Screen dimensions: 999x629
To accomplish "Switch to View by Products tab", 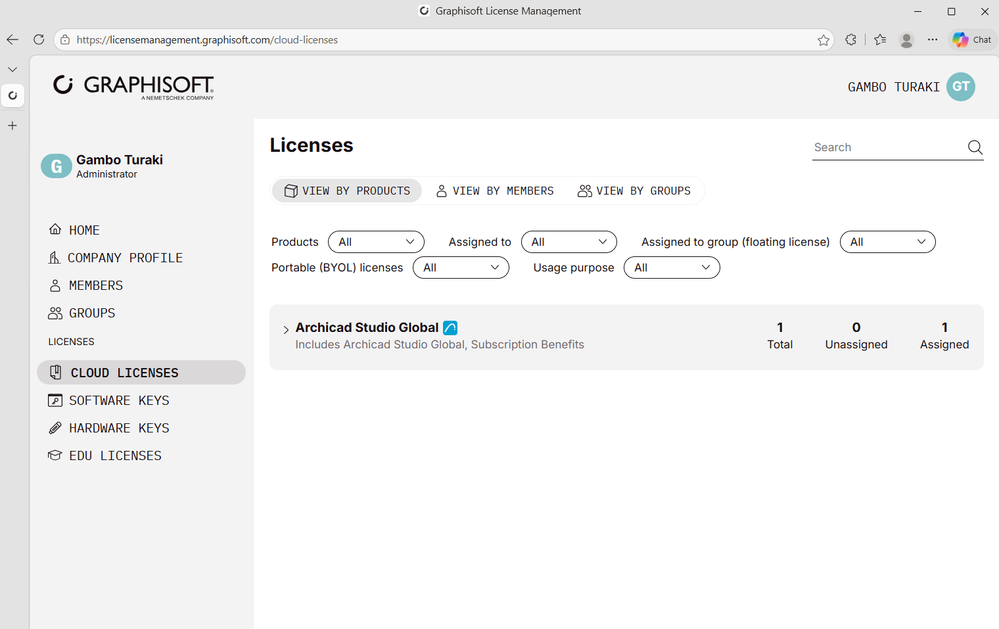I will (347, 191).
